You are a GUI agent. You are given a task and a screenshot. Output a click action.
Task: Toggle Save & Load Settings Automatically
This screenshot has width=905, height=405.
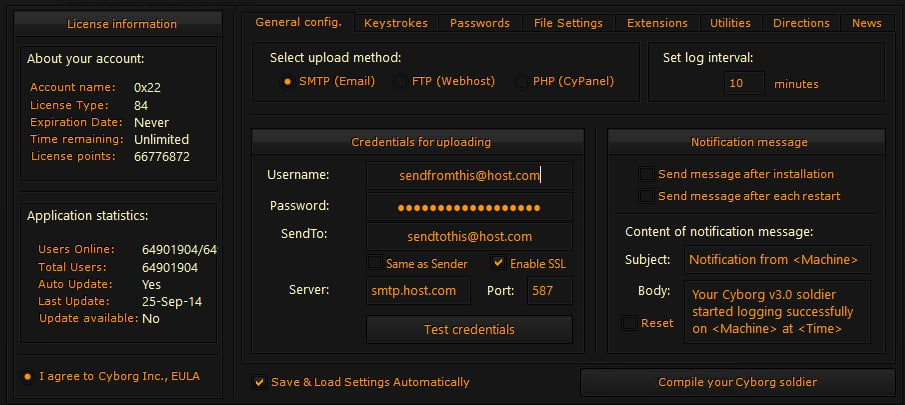point(260,382)
